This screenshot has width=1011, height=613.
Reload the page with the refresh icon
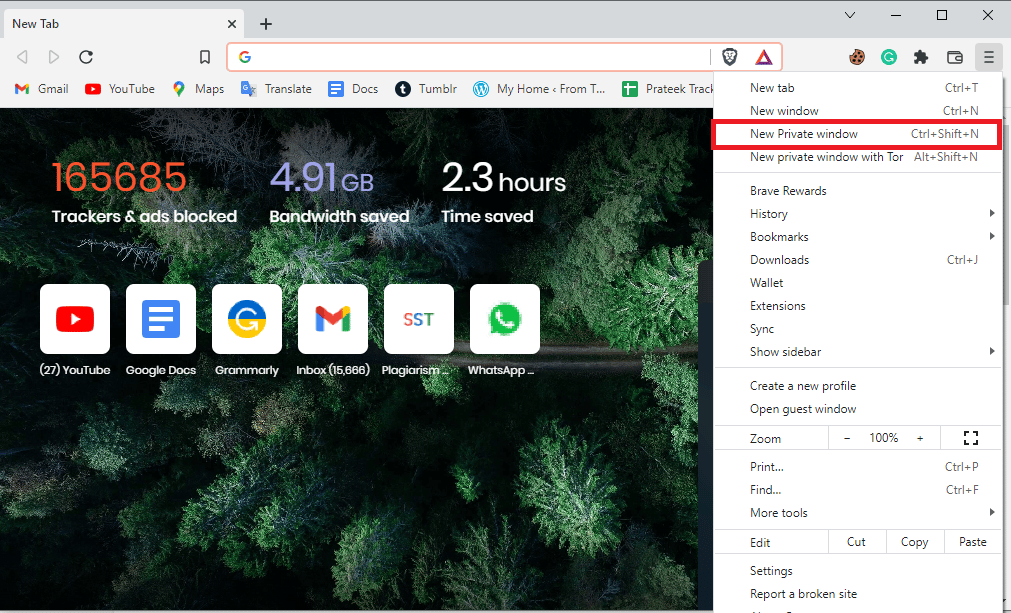86,57
